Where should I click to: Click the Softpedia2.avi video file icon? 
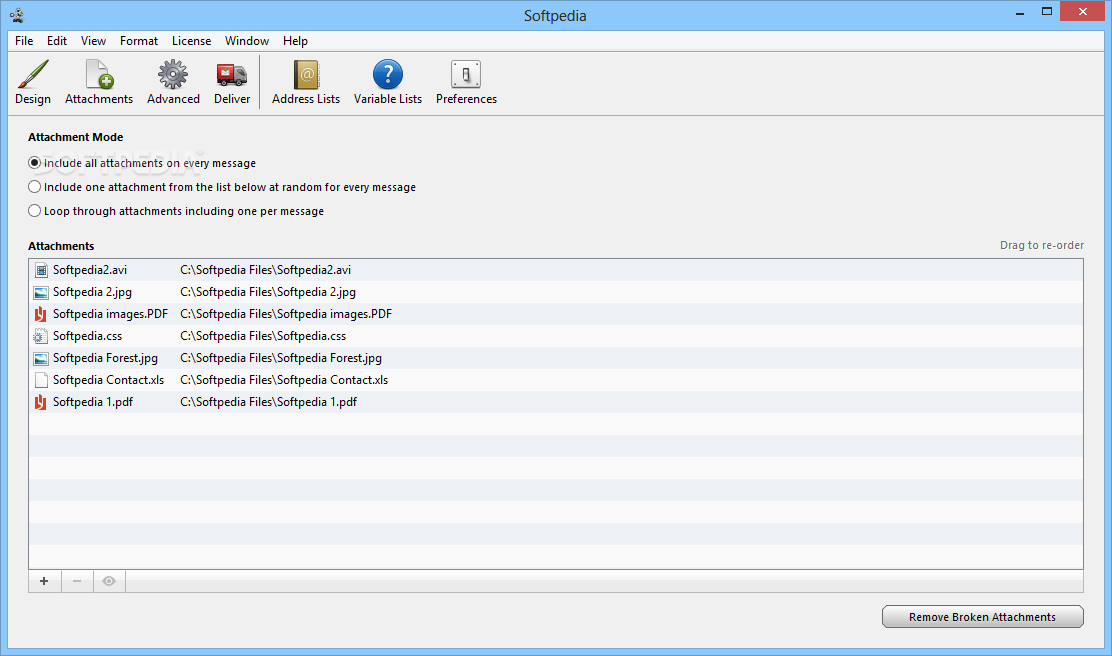pyautogui.click(x=40, y=270)
